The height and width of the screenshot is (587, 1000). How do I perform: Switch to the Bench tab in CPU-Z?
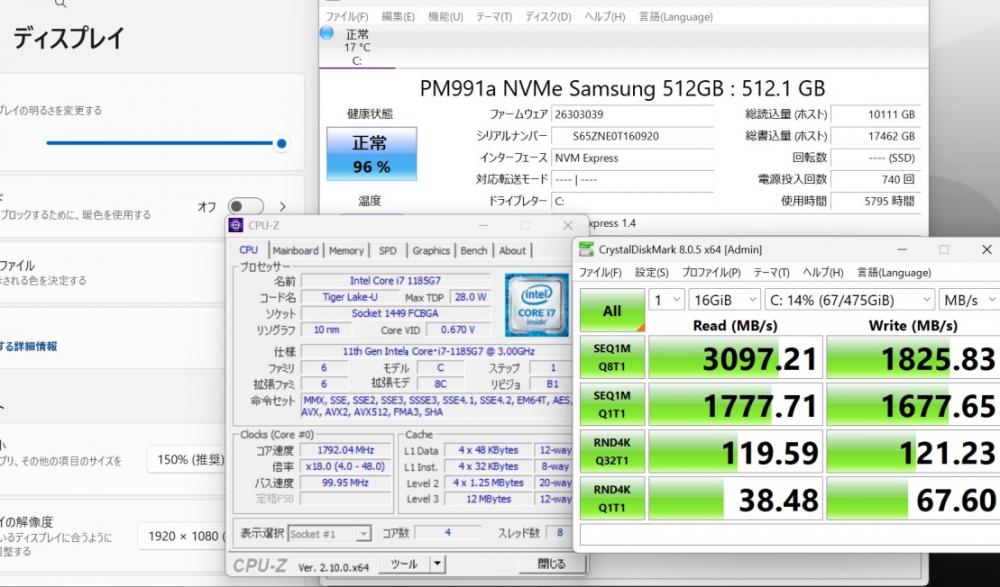tap(474, 251)
